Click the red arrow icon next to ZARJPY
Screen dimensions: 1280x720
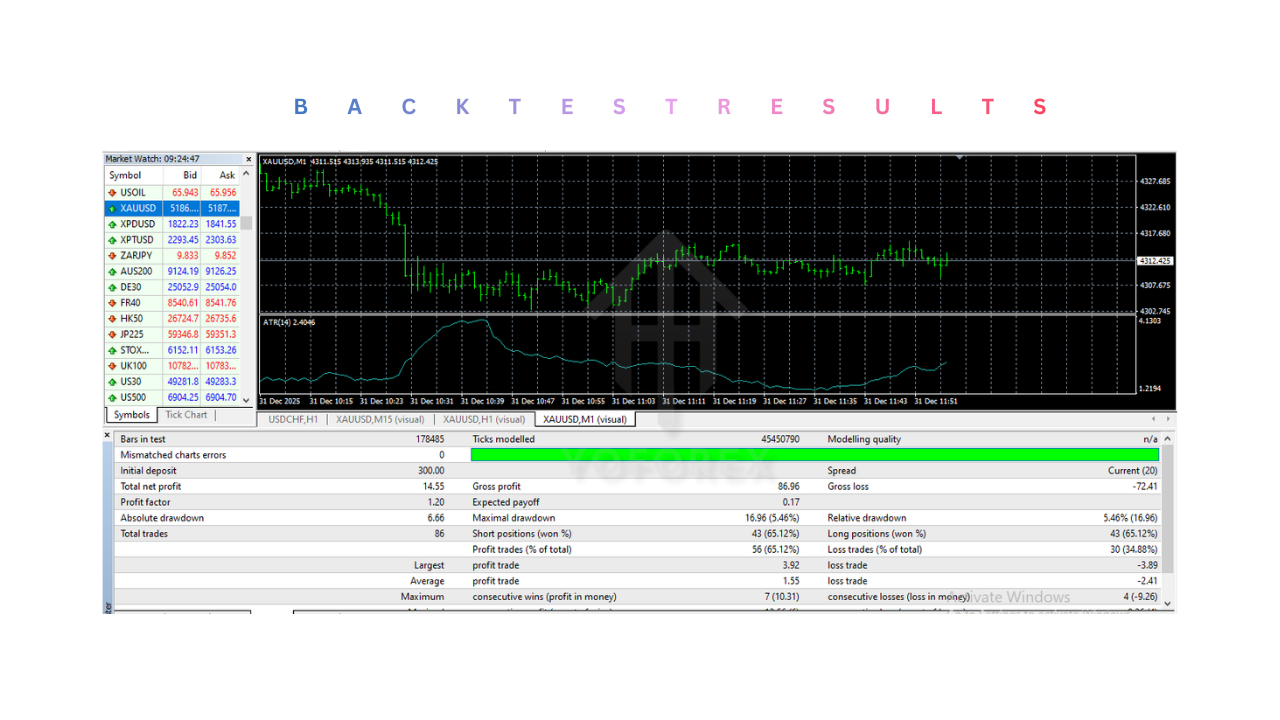(111, 255)
